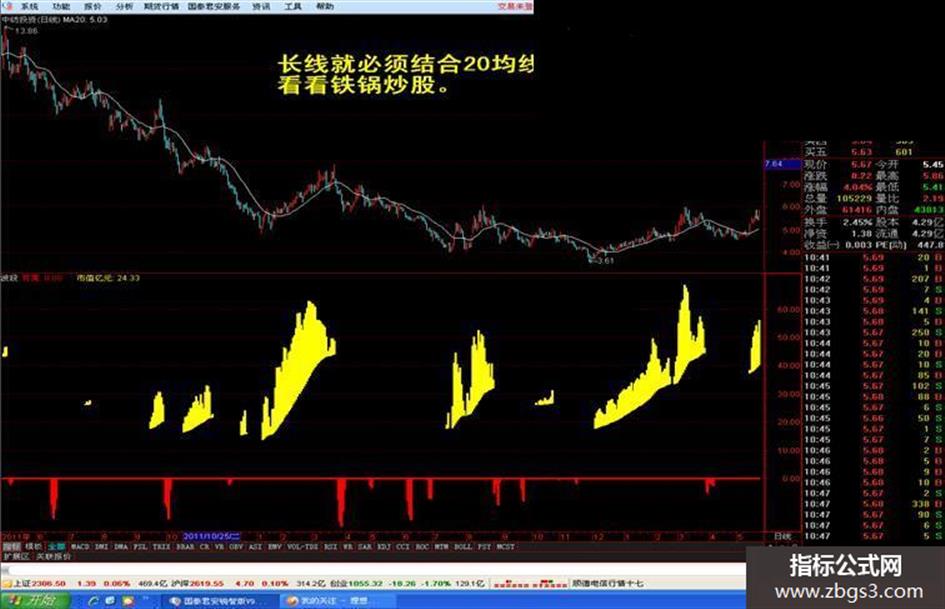Screen dimensions: 945x609
Task: Switch to the OBV indicator
Action: pyautogui.click(x=236, y=547)
